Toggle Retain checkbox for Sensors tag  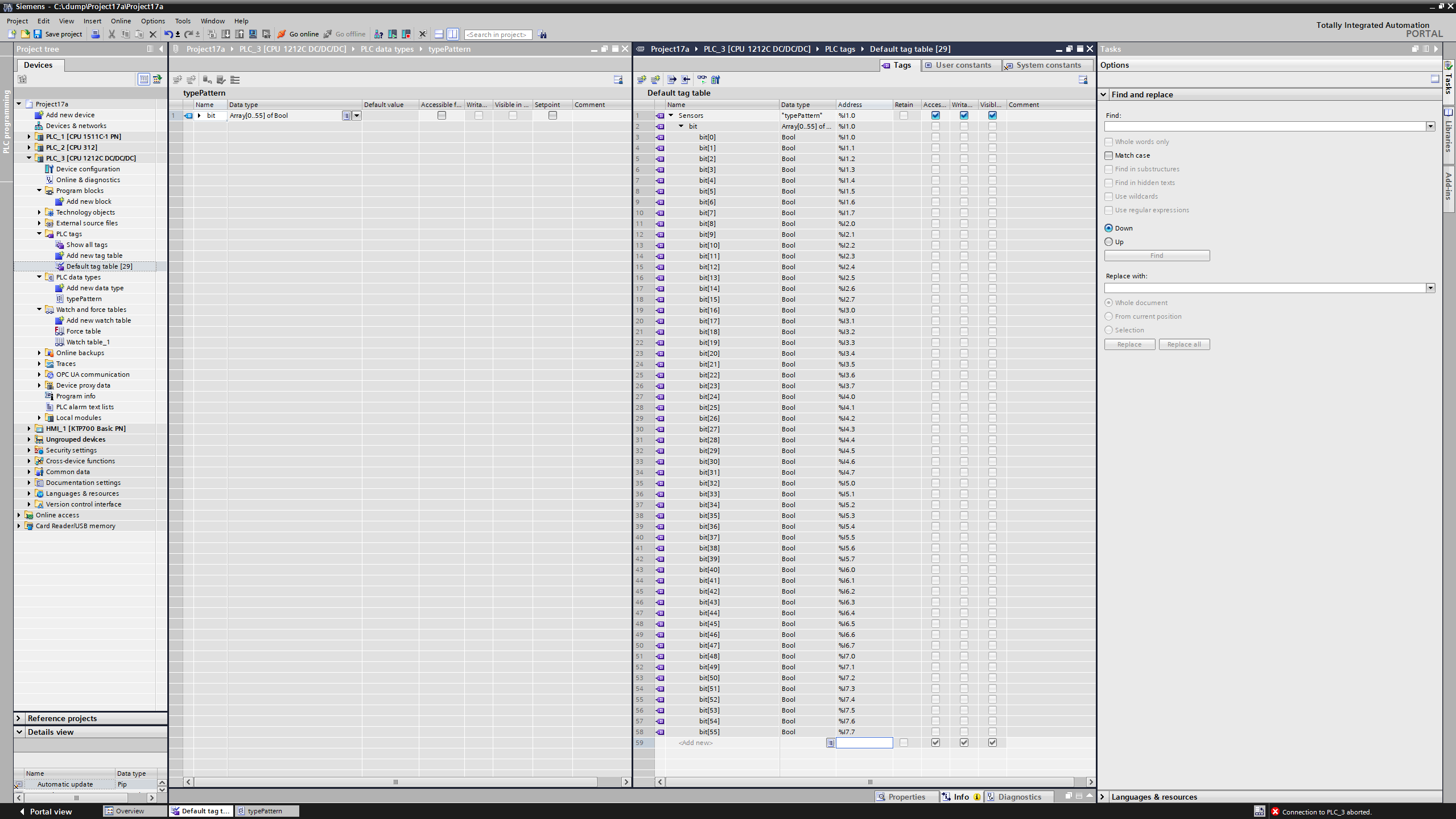(x=904, y=116)
